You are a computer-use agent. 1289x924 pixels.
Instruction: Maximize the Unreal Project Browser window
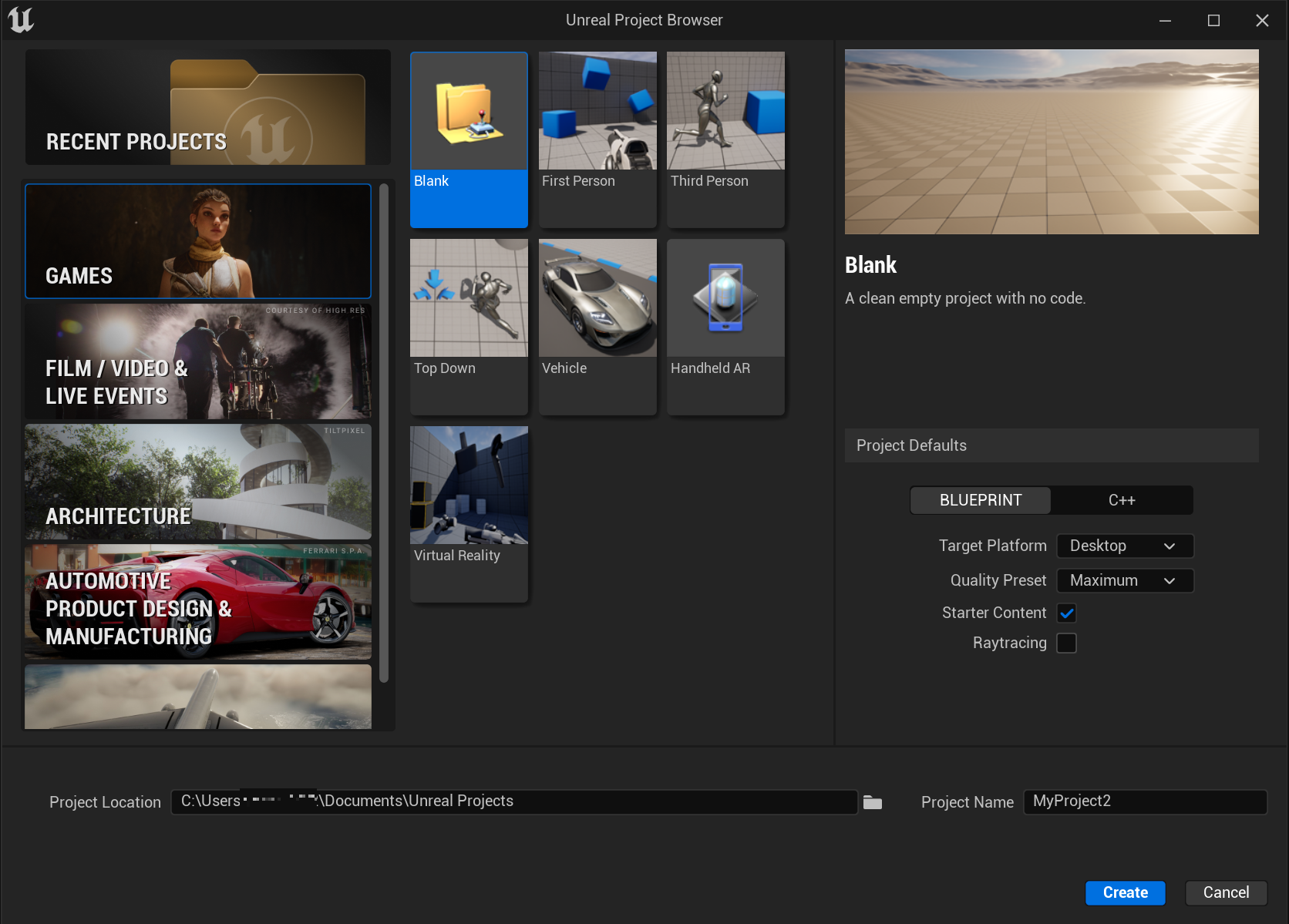(x=1213, y=21)
